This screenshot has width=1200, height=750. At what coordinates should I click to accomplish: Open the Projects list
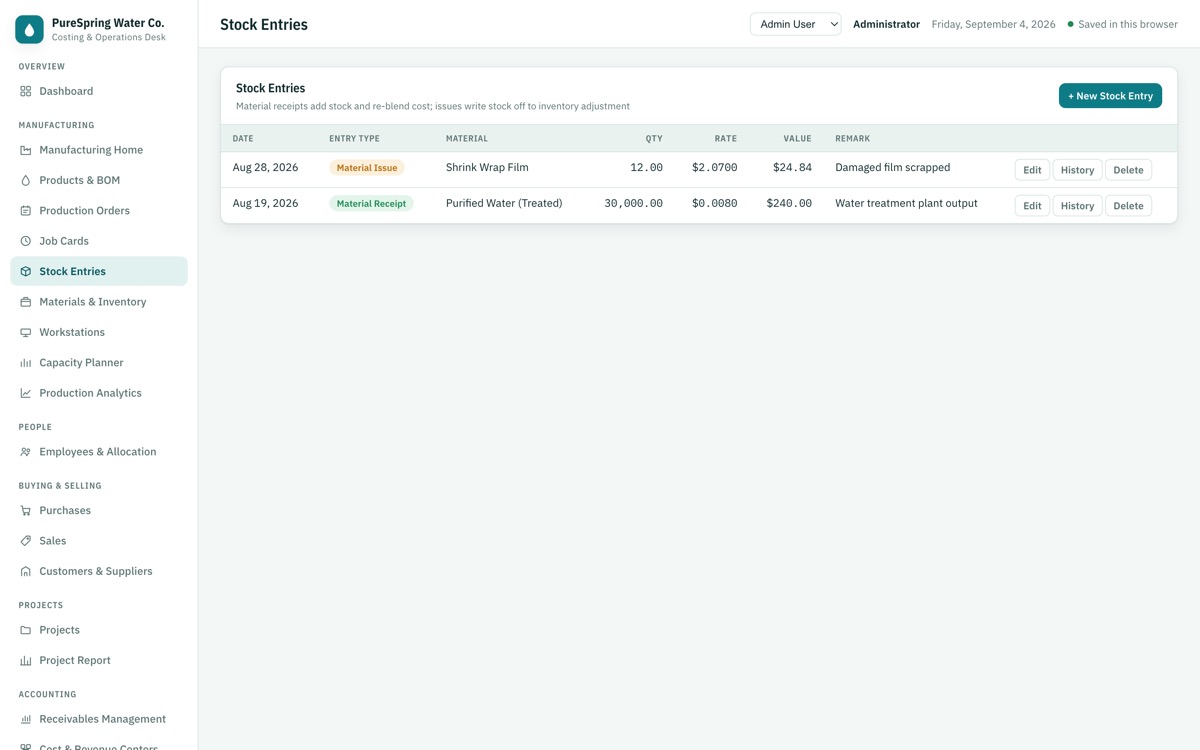click(x=99, y=630)
